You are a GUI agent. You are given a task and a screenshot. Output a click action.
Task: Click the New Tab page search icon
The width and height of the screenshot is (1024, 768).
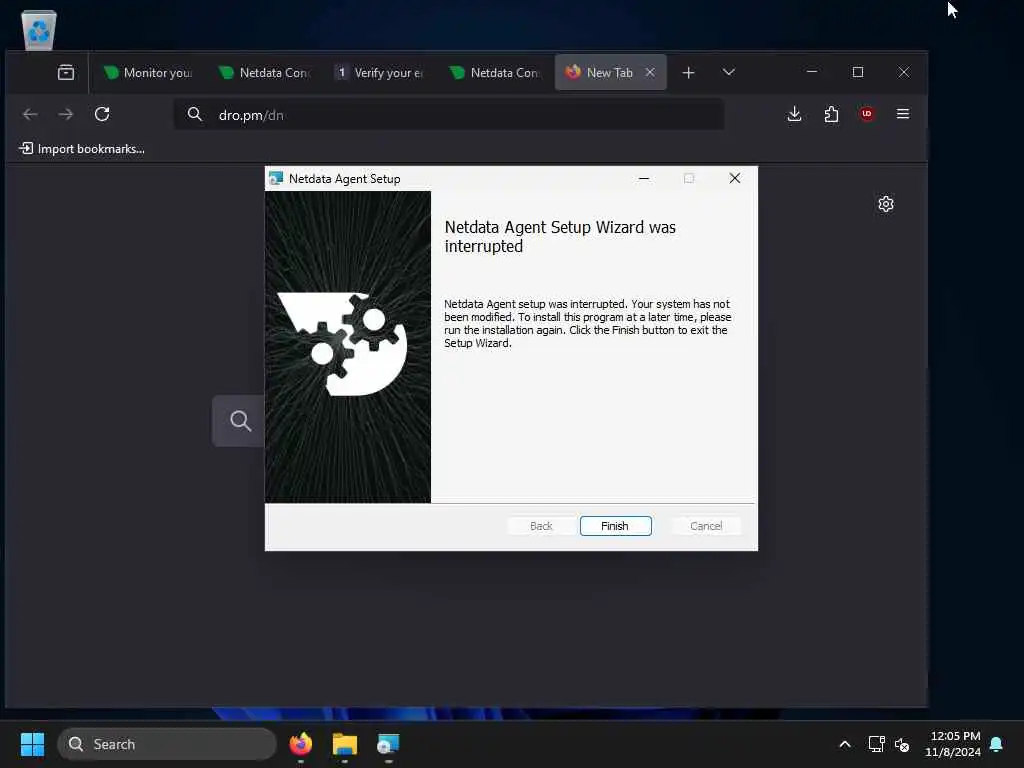pos(240,421)
